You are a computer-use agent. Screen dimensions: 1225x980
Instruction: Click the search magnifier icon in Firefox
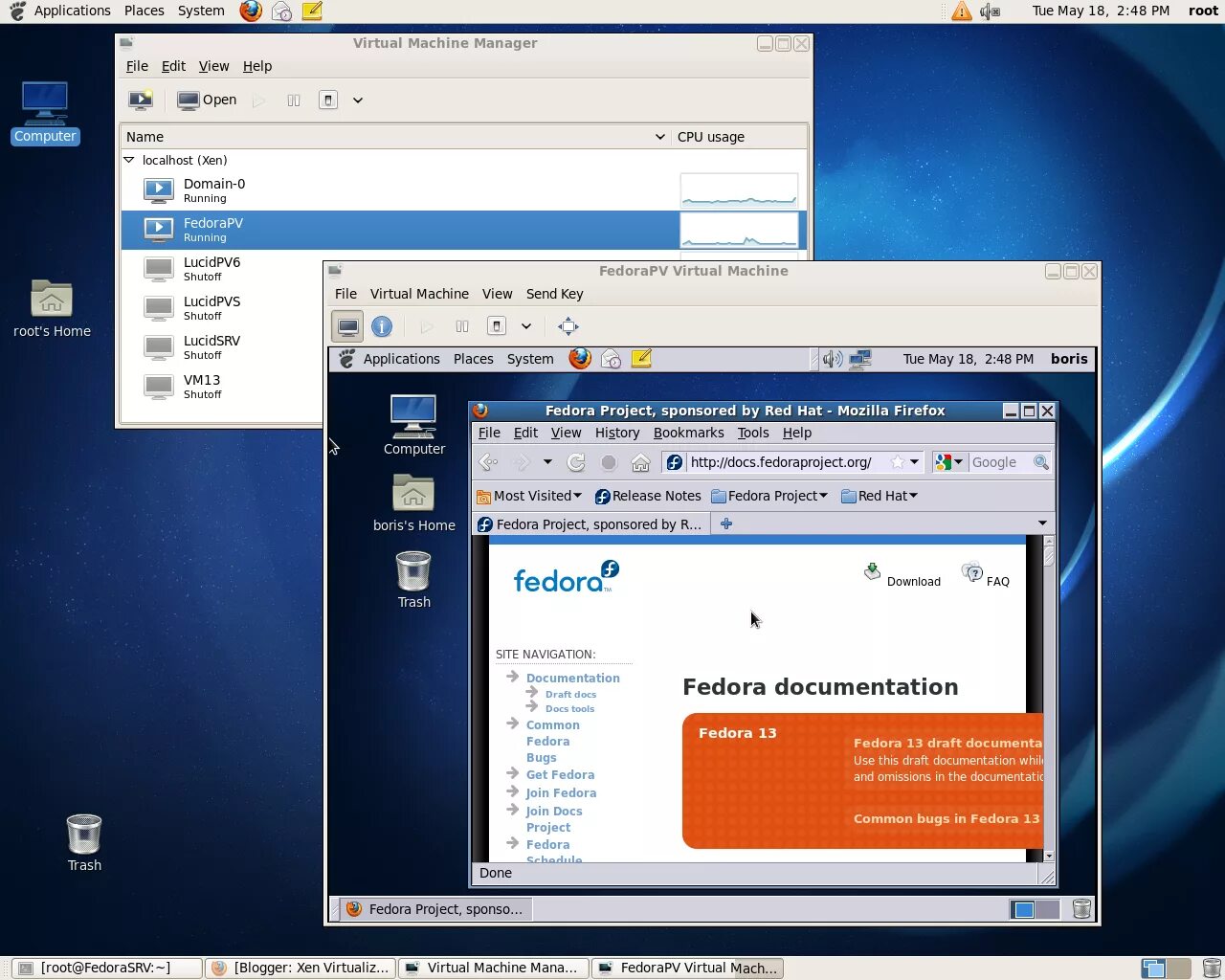[1041, 462]
